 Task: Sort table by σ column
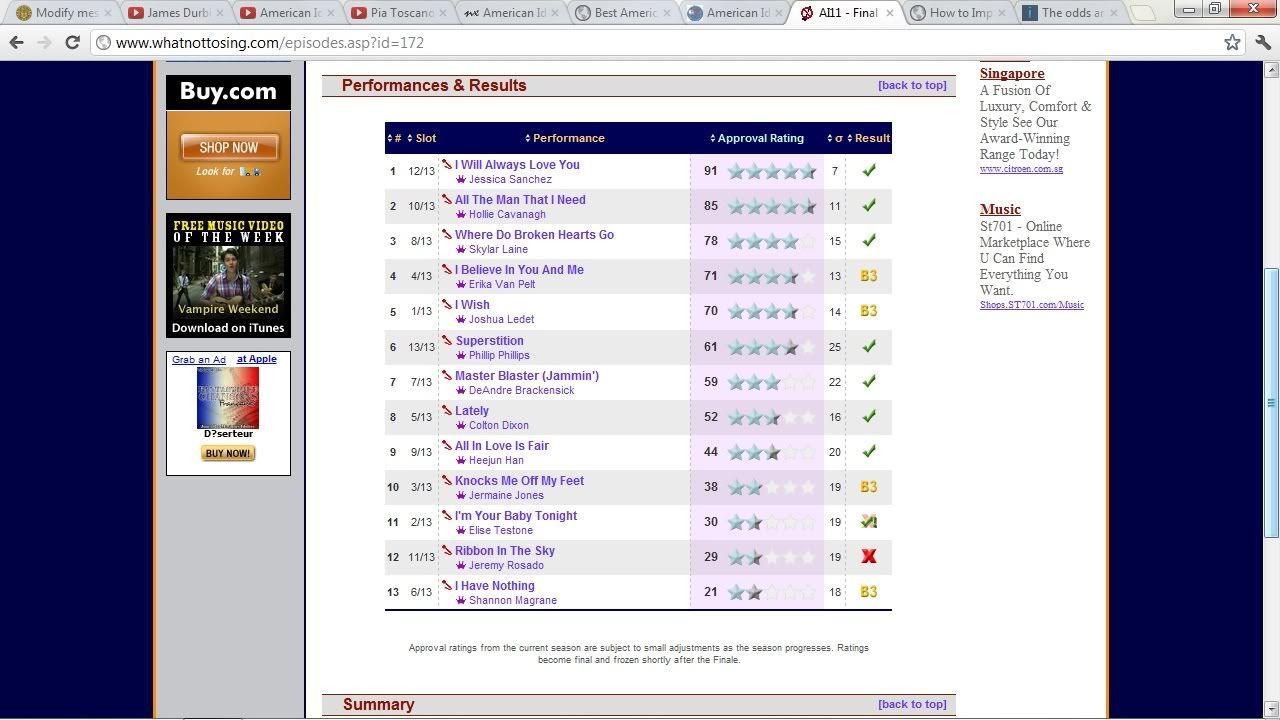click(x=835, y=138)
